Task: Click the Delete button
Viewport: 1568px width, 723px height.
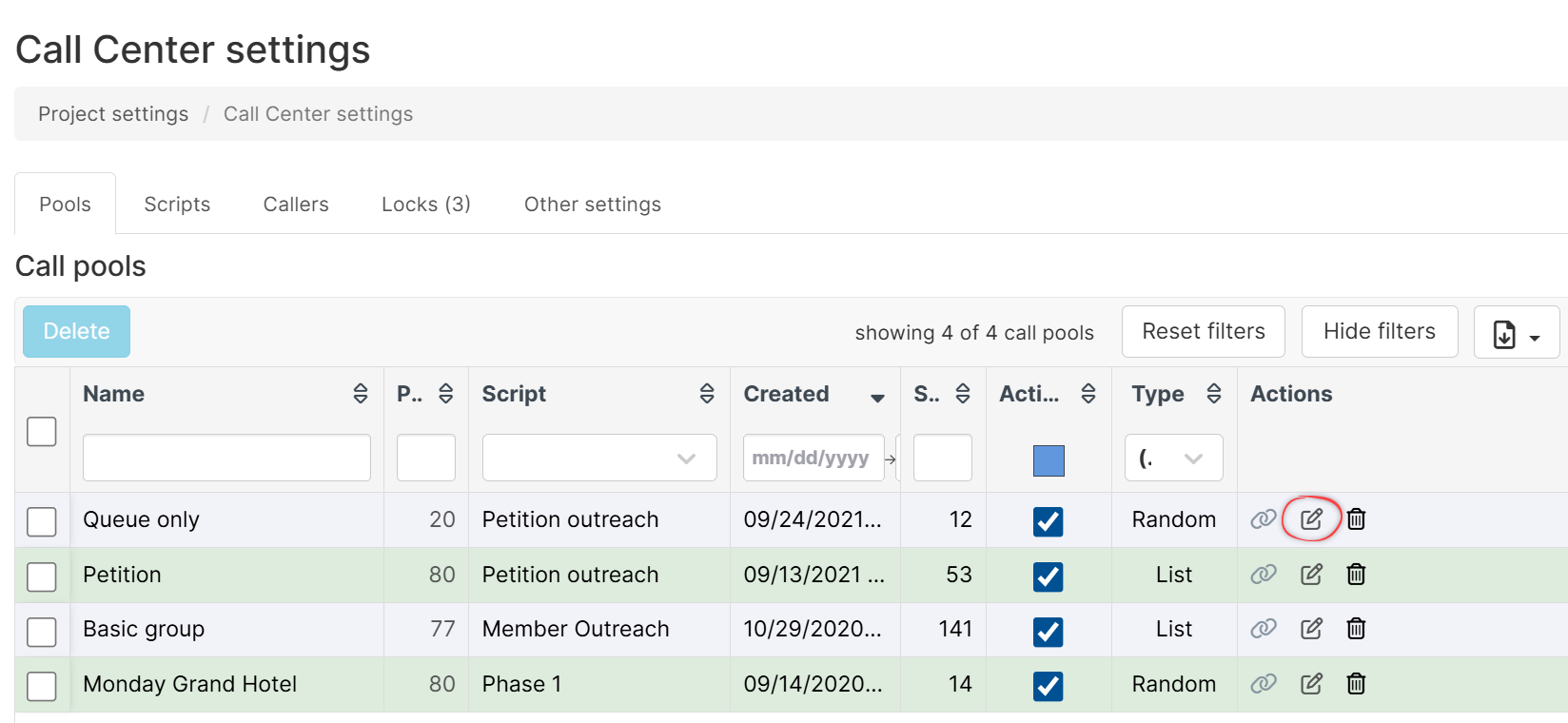Action: pos(76,331)
